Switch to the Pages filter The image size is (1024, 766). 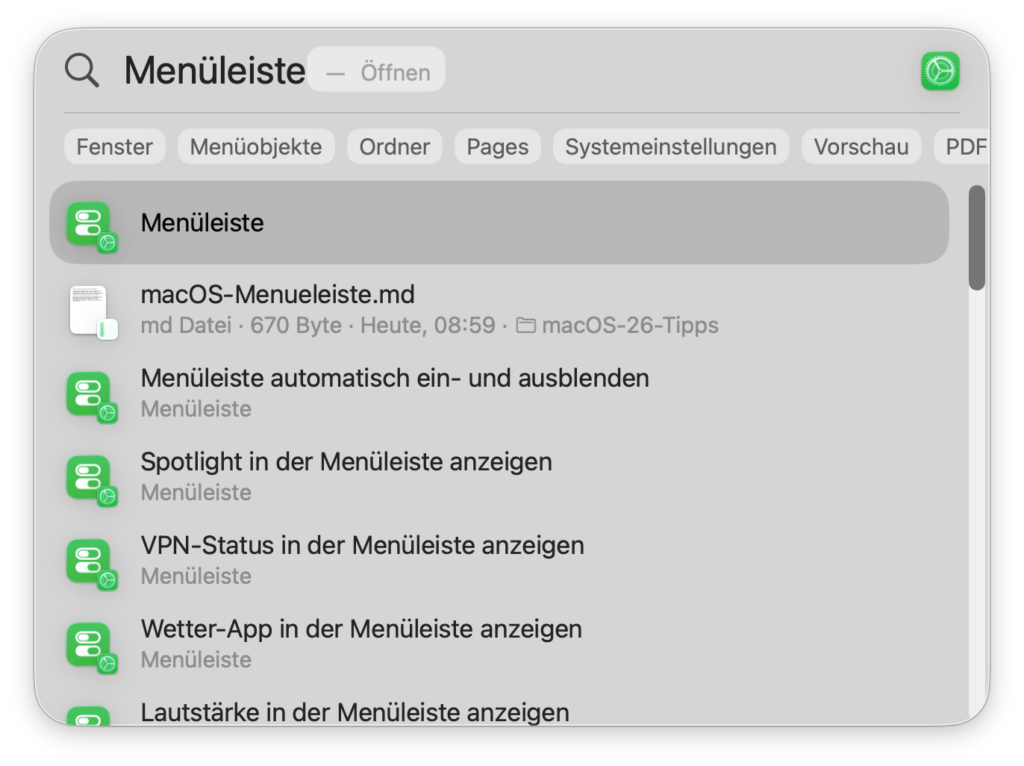pyautogui.click(x=497, y=146)
